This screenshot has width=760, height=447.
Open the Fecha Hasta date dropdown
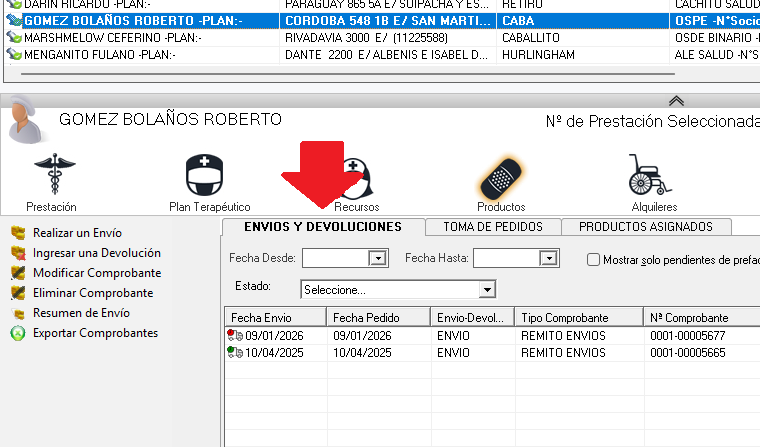point(547,258)
